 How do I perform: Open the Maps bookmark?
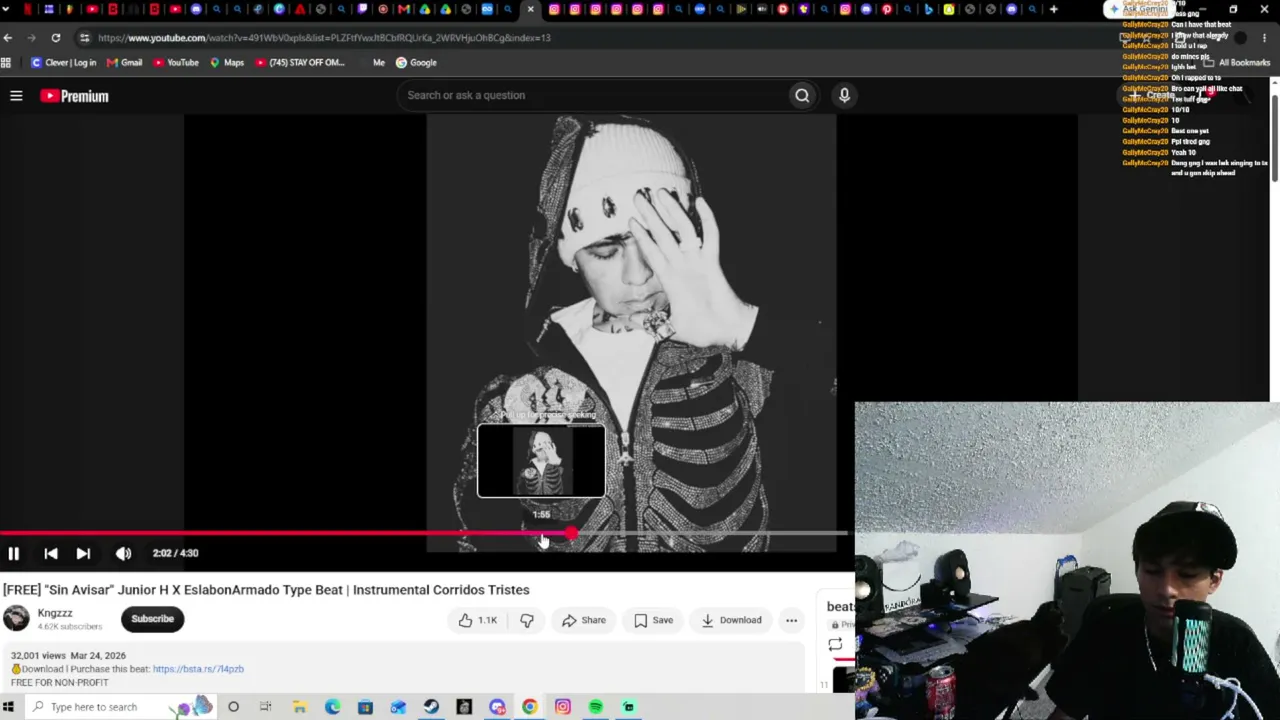pyautogui.click(x=227, y=63)
